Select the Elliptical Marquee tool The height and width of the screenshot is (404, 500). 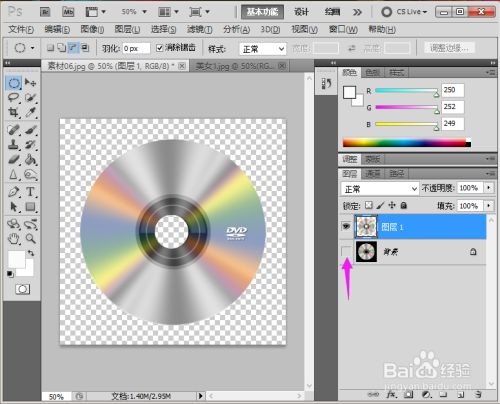click(14, 83)
